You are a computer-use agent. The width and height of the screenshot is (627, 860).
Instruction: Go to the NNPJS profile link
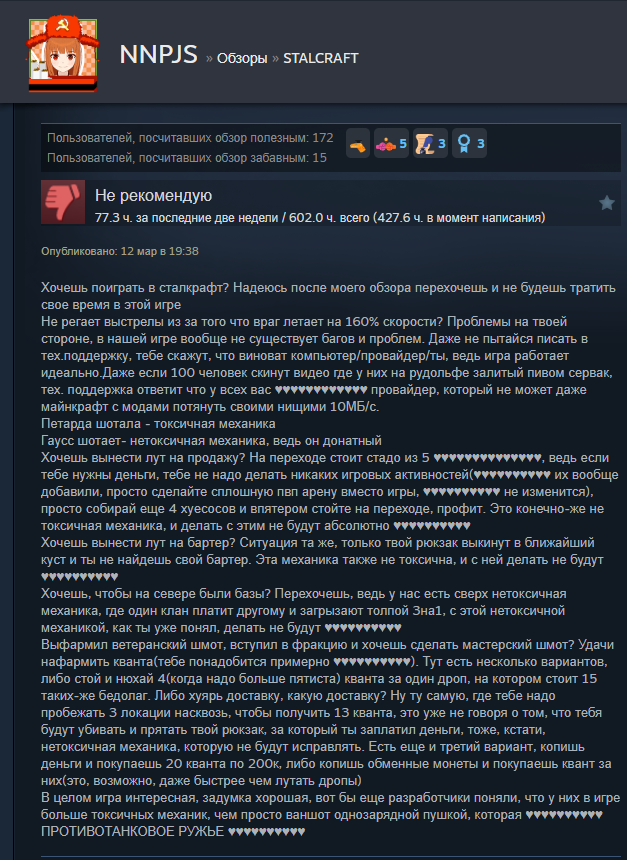click(158, 54)
